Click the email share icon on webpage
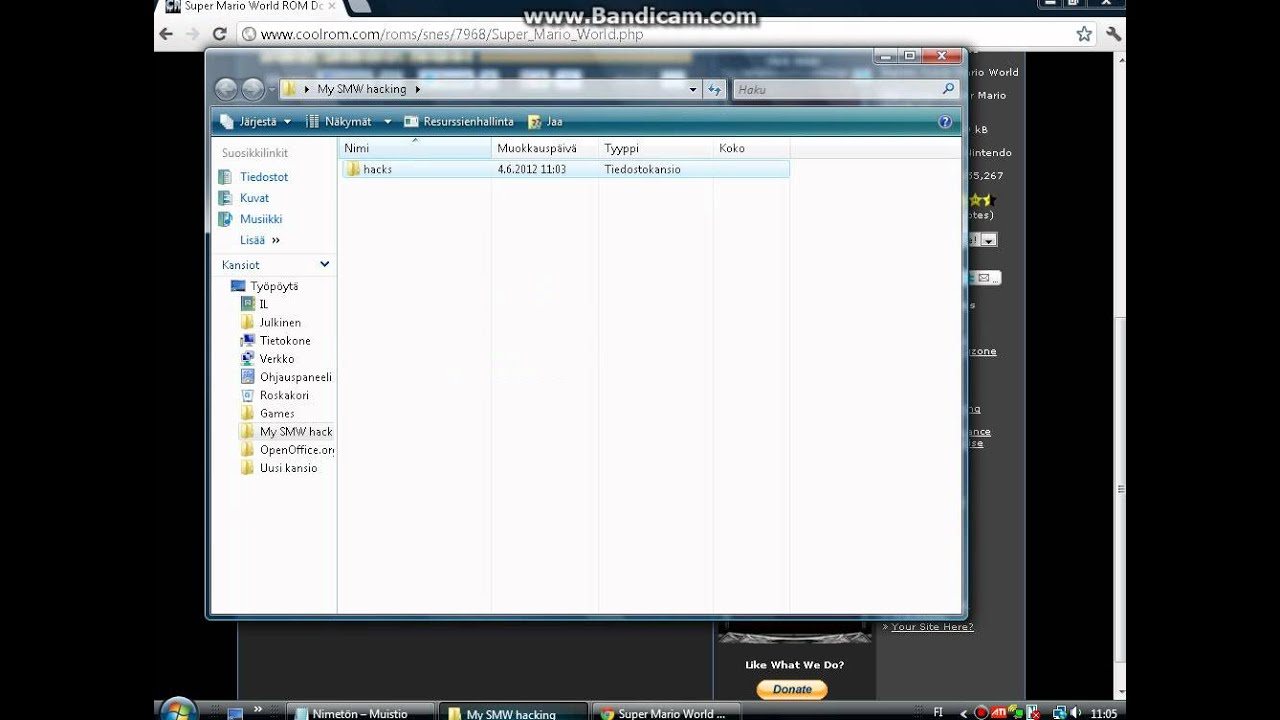Viewport: 1280px width, 720px height. [985, 278]
